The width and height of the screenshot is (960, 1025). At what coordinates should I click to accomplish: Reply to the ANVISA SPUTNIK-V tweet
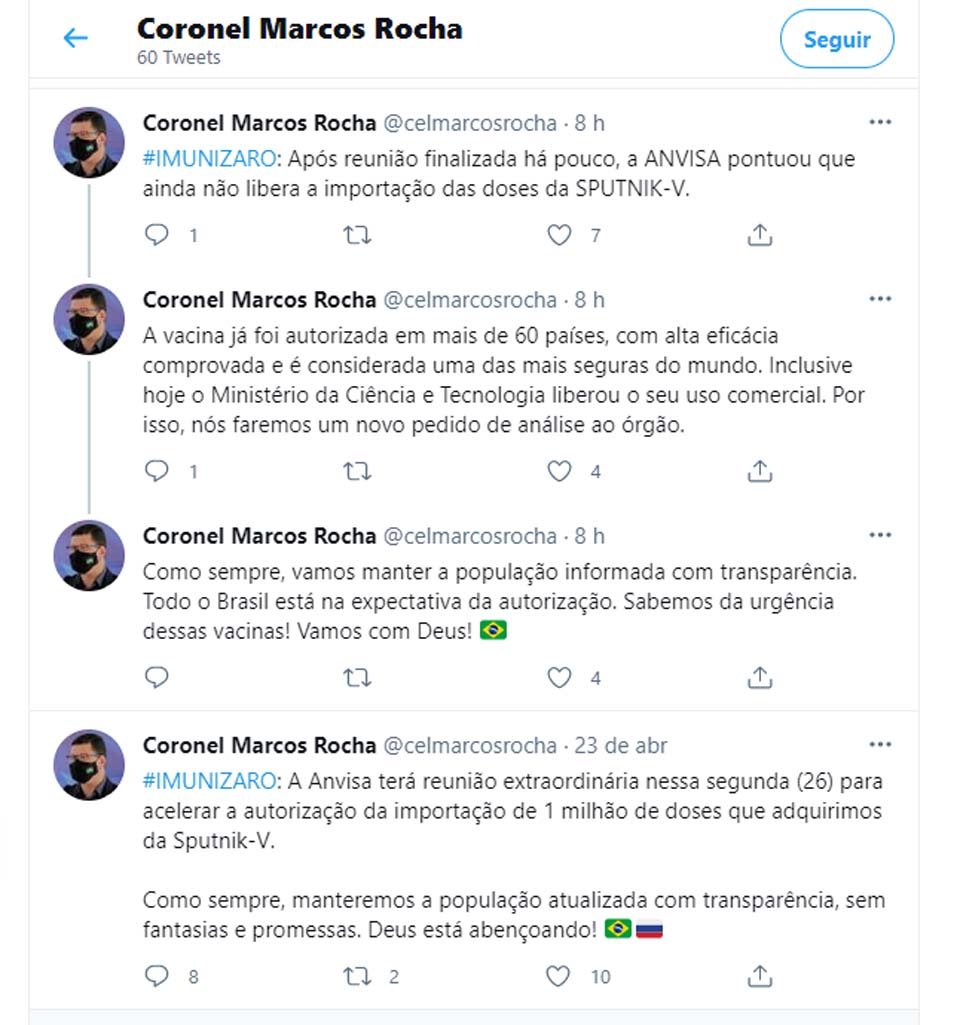157,235
